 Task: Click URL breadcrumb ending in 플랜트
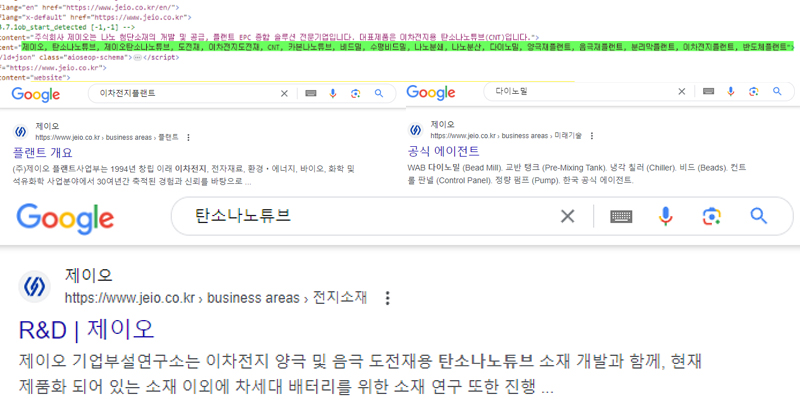point(107,138)
